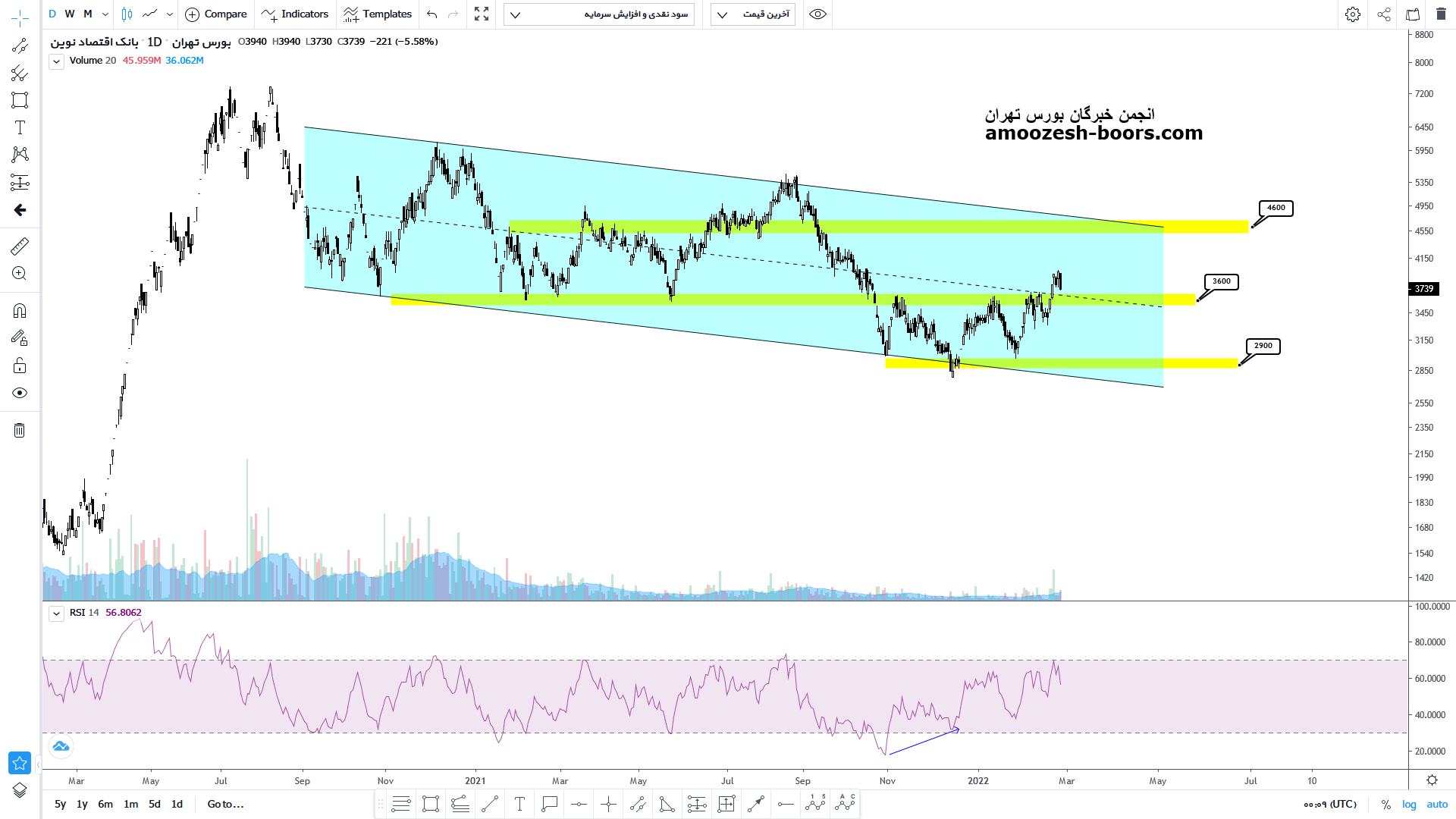The height and width of the screenshot is (819, 1456).
Task: Click the ruler measure tool
Action: [x=20, y=246]
